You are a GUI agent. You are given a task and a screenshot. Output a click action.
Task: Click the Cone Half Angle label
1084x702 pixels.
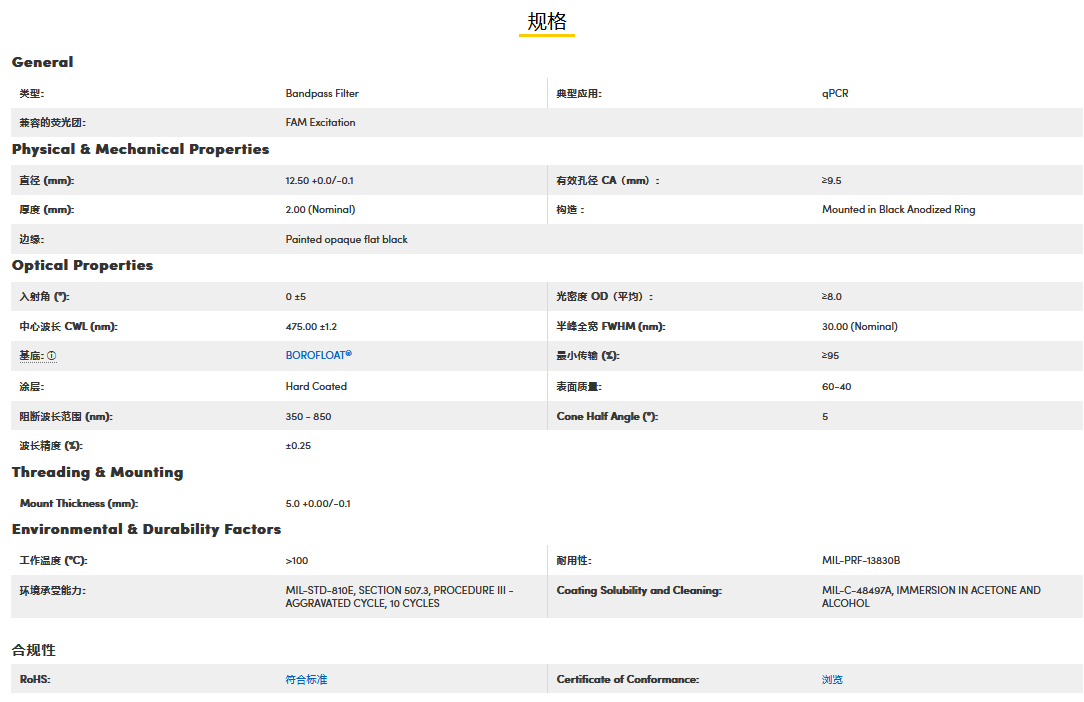pyautogui.click(x=606, y=416)
